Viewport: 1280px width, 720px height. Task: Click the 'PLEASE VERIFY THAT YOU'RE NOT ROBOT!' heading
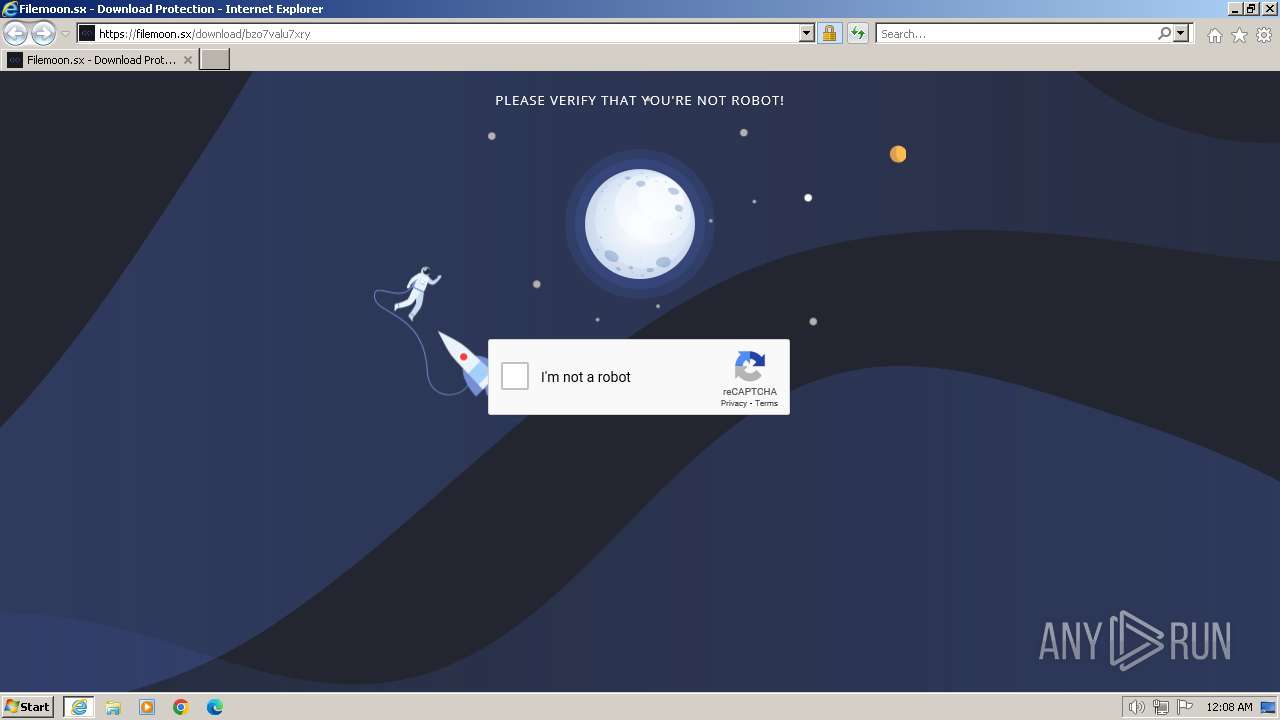pyautogui.click(x=640, y=100)
